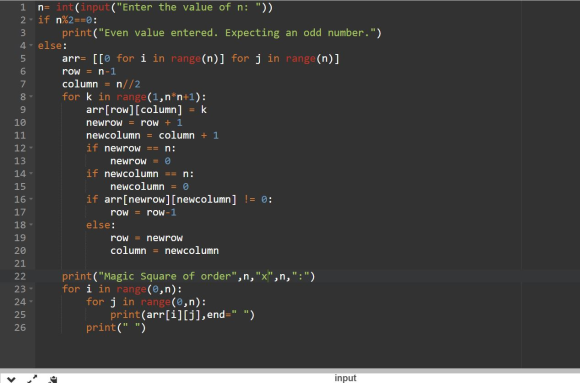580x383 pixels.
Task: Collapse the fold arrow at line 2
Action: pos(31,20)
